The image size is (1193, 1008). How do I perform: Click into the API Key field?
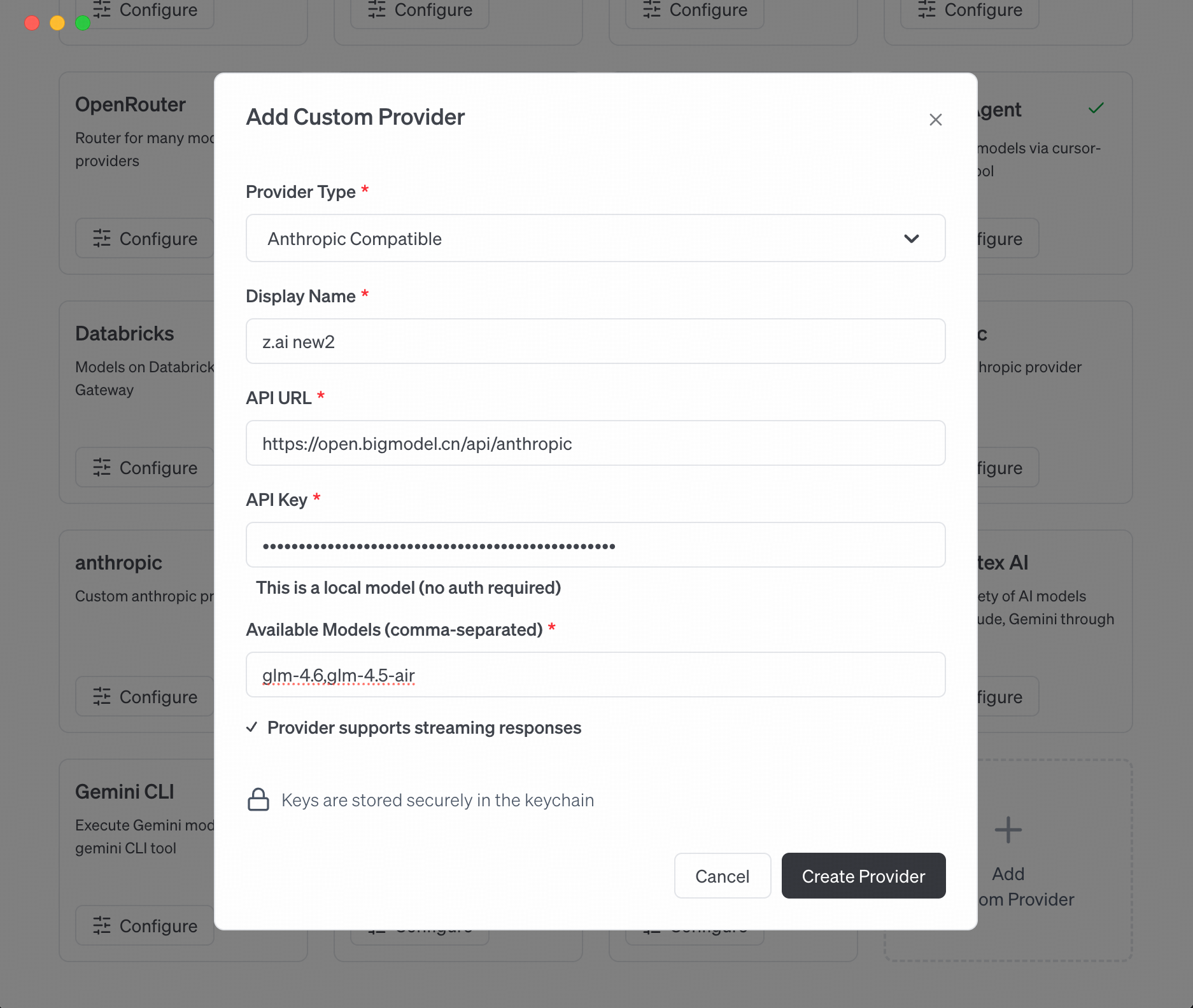[x=595, y=545]
